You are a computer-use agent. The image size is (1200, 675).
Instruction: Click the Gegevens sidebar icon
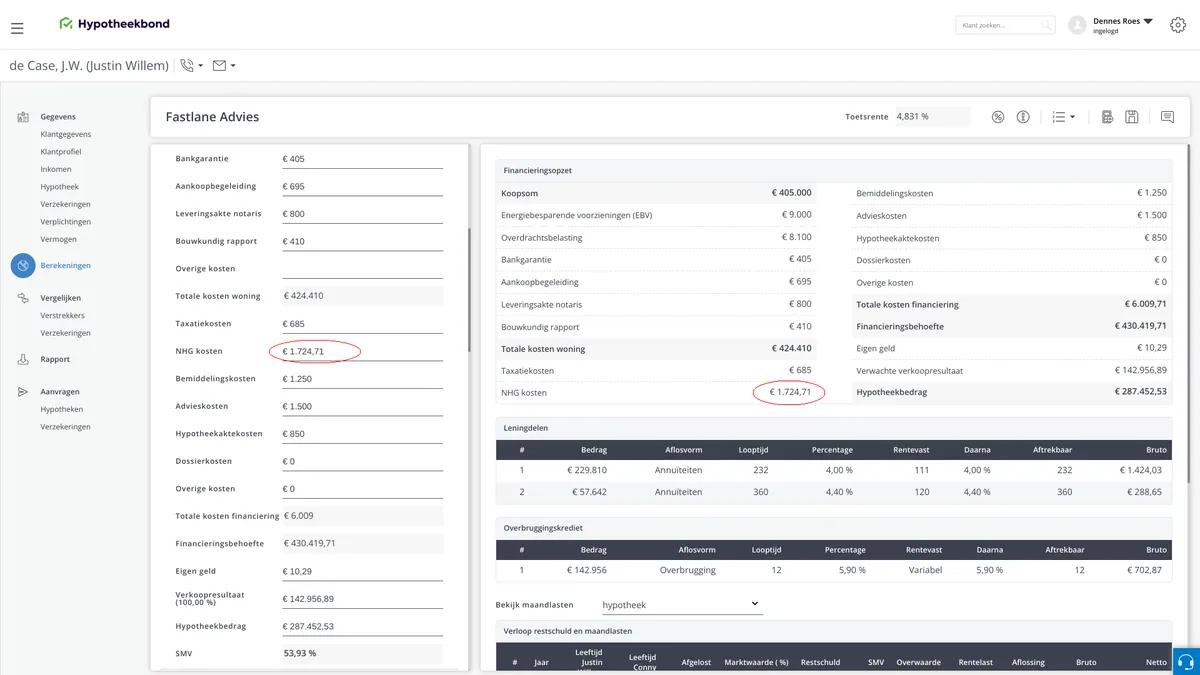(x=23, y=117)
